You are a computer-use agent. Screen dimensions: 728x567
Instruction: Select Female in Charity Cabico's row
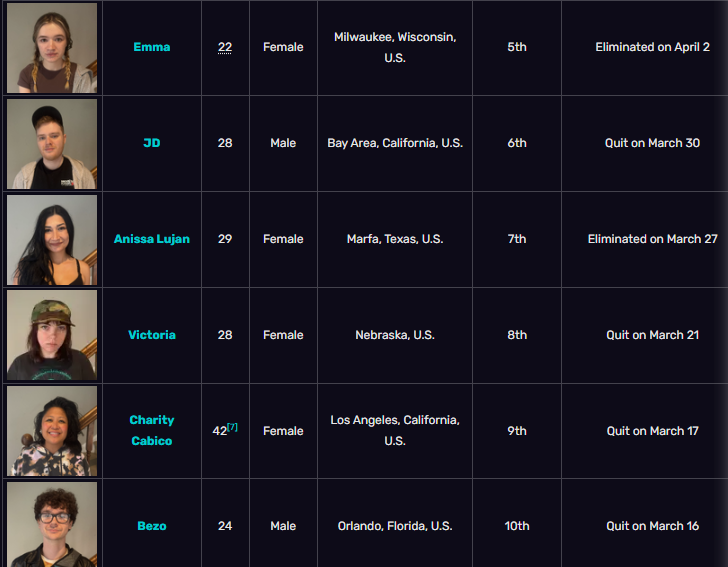pos(283,430)
